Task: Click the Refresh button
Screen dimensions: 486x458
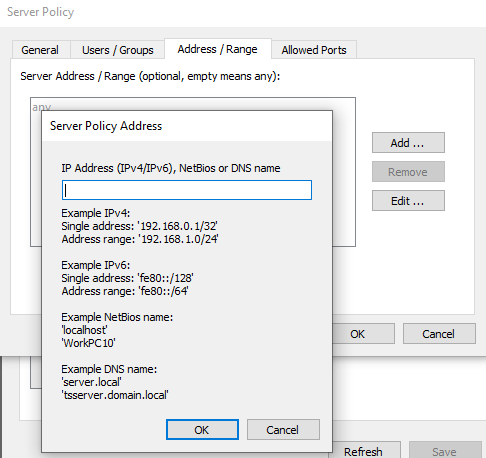Action: [366, 451]
